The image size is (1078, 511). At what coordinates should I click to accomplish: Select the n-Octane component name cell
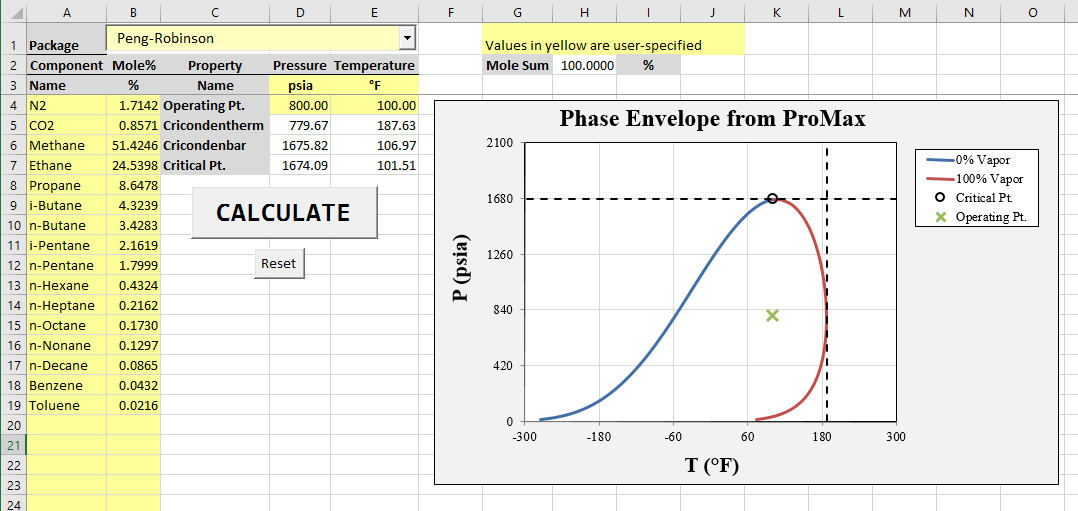[67, 325]
